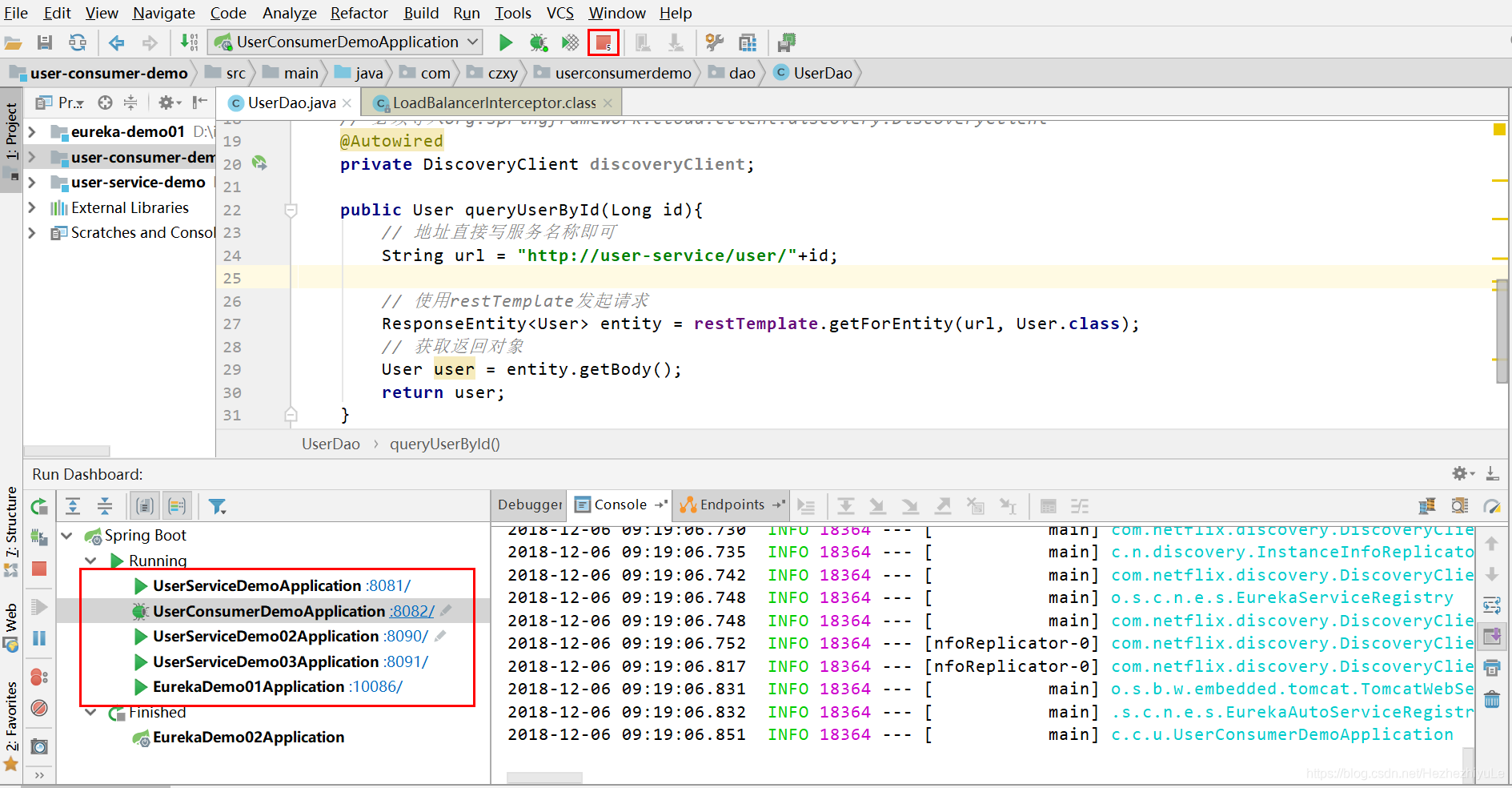The image size is (1512, 788).
Task: Open the UserConsumerDemoApplication run configuration dropdown
Action: point(346,42)
